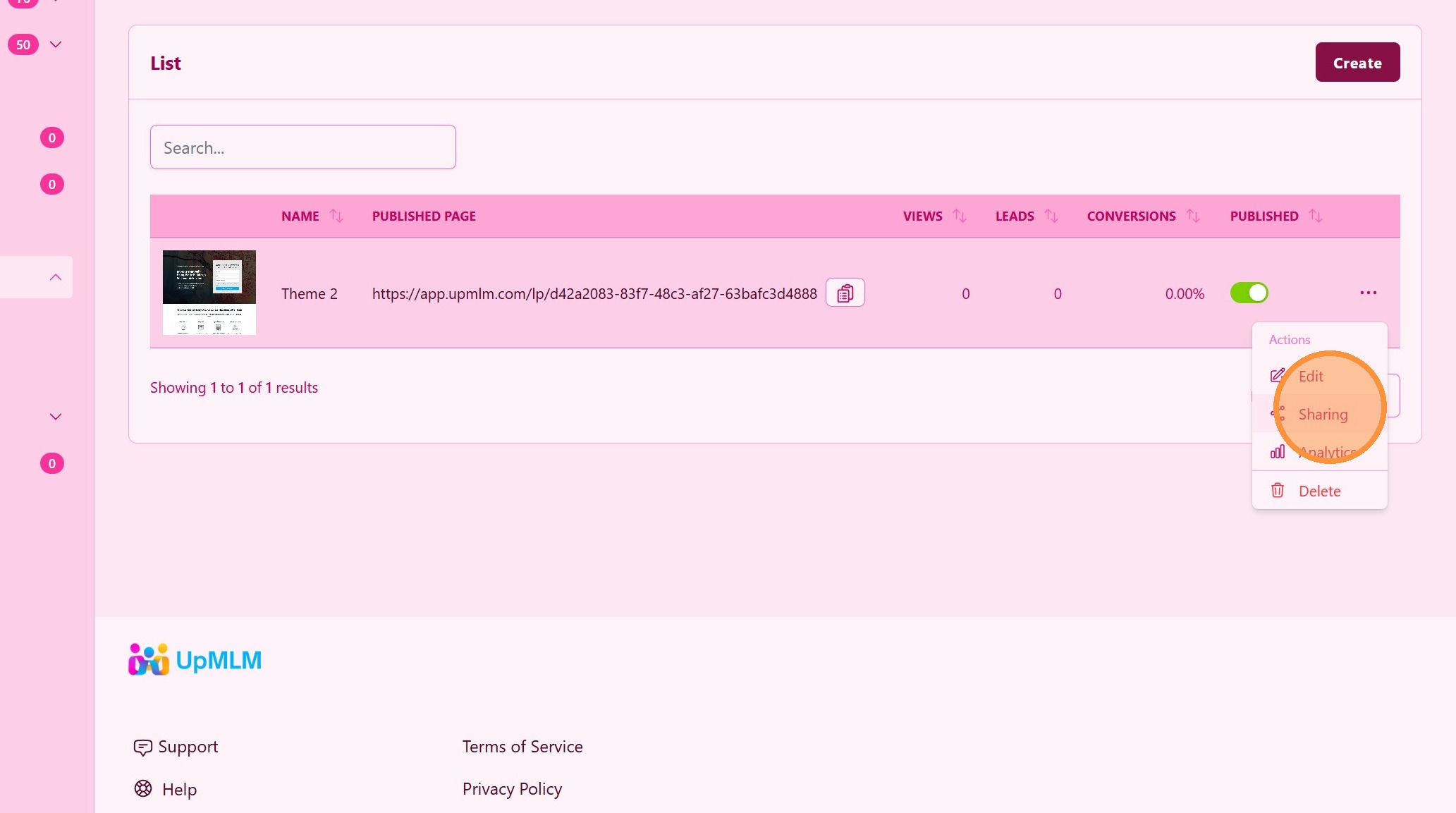
Task: Choose Edit from the Actions menu
Action: [1310, 376]
